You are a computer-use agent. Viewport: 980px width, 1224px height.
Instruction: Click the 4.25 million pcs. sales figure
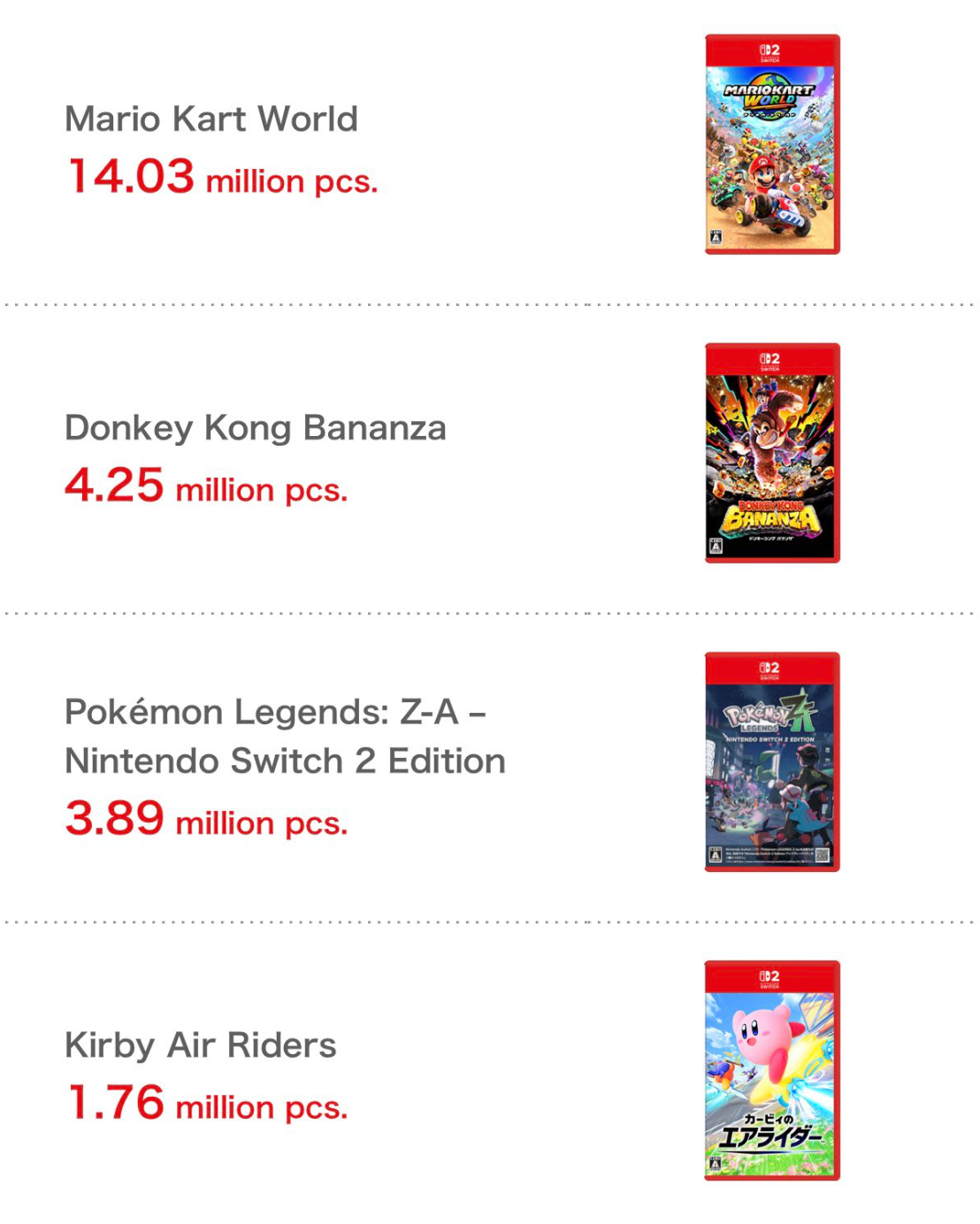206,486
